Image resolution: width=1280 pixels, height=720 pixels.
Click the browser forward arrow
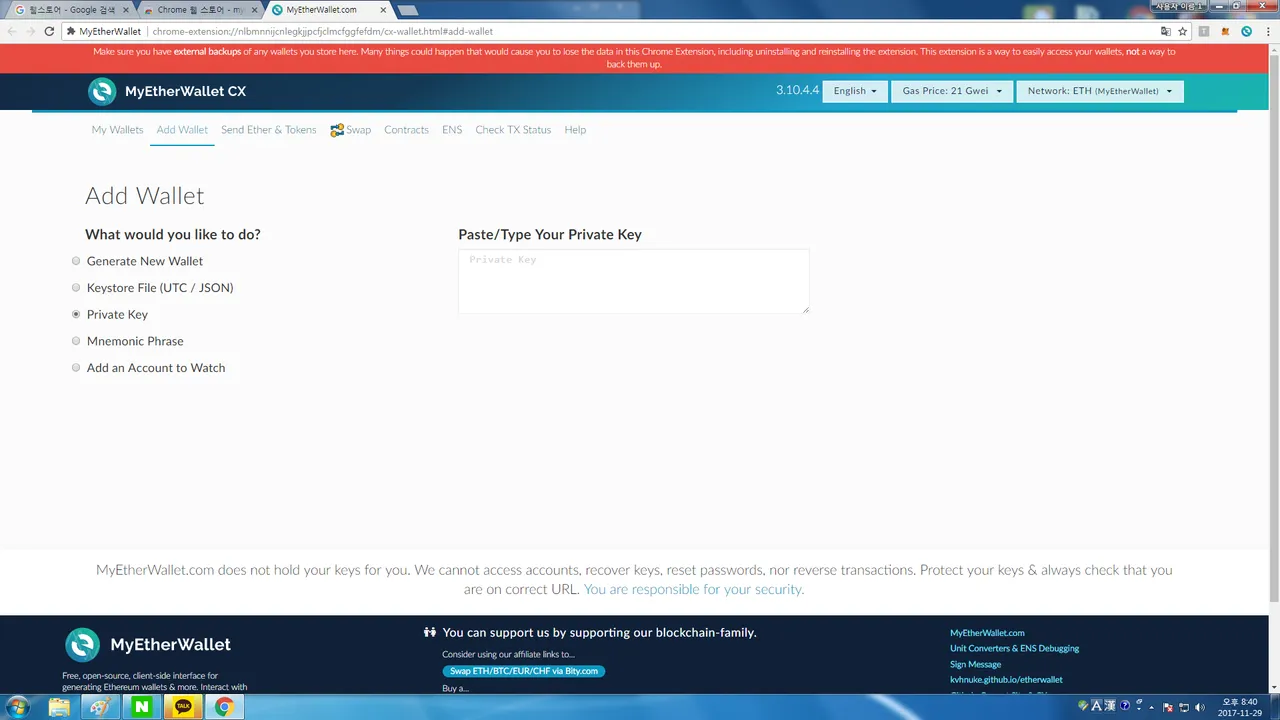(x=30, y=31)
